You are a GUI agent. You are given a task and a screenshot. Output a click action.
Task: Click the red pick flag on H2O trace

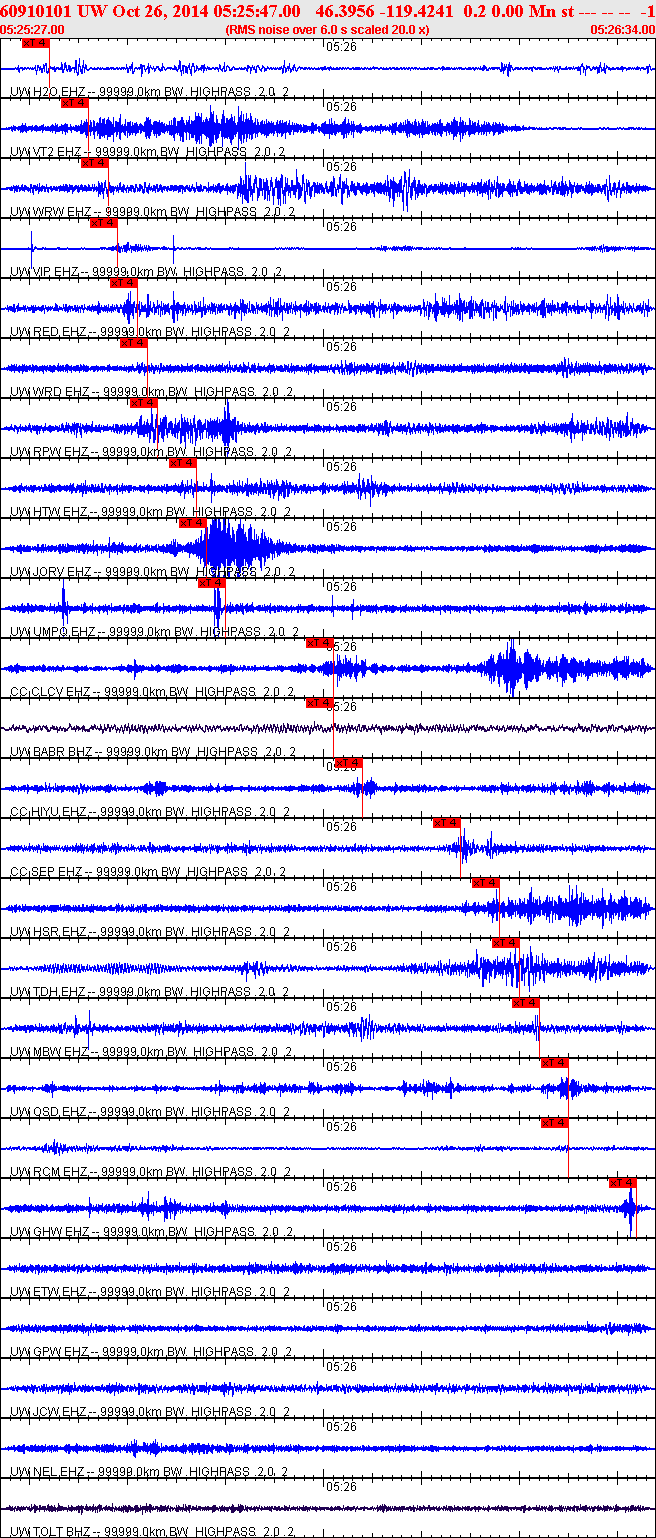[x=35, y=44]
